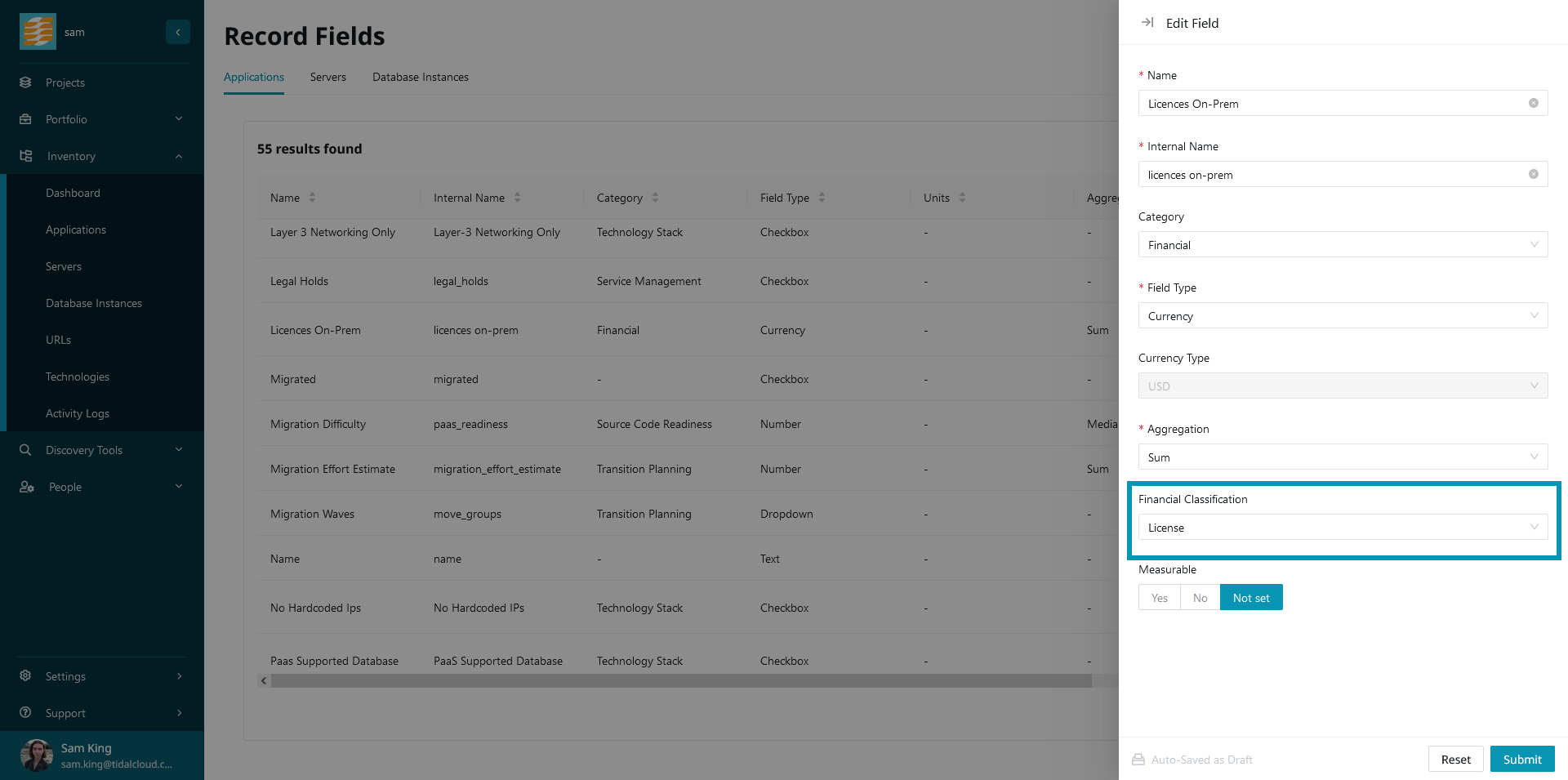
Task: Sort by Field Type column arrows
Action: [x=822, y=198]
